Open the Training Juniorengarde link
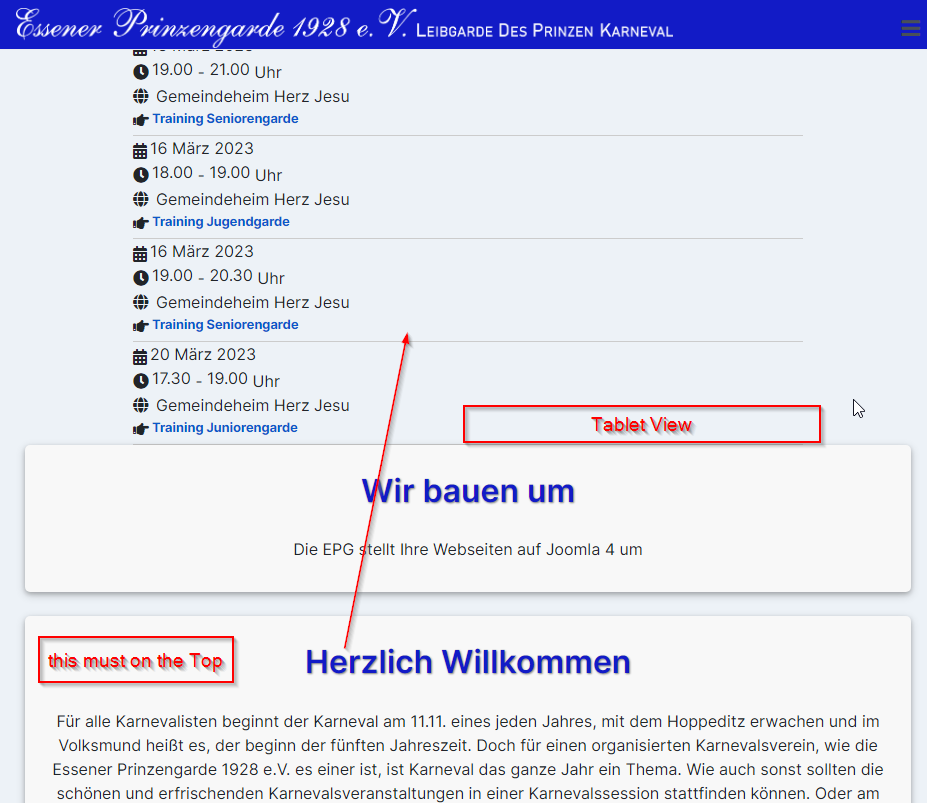Viewport: 927px width, 803px height. pos(225,428)
